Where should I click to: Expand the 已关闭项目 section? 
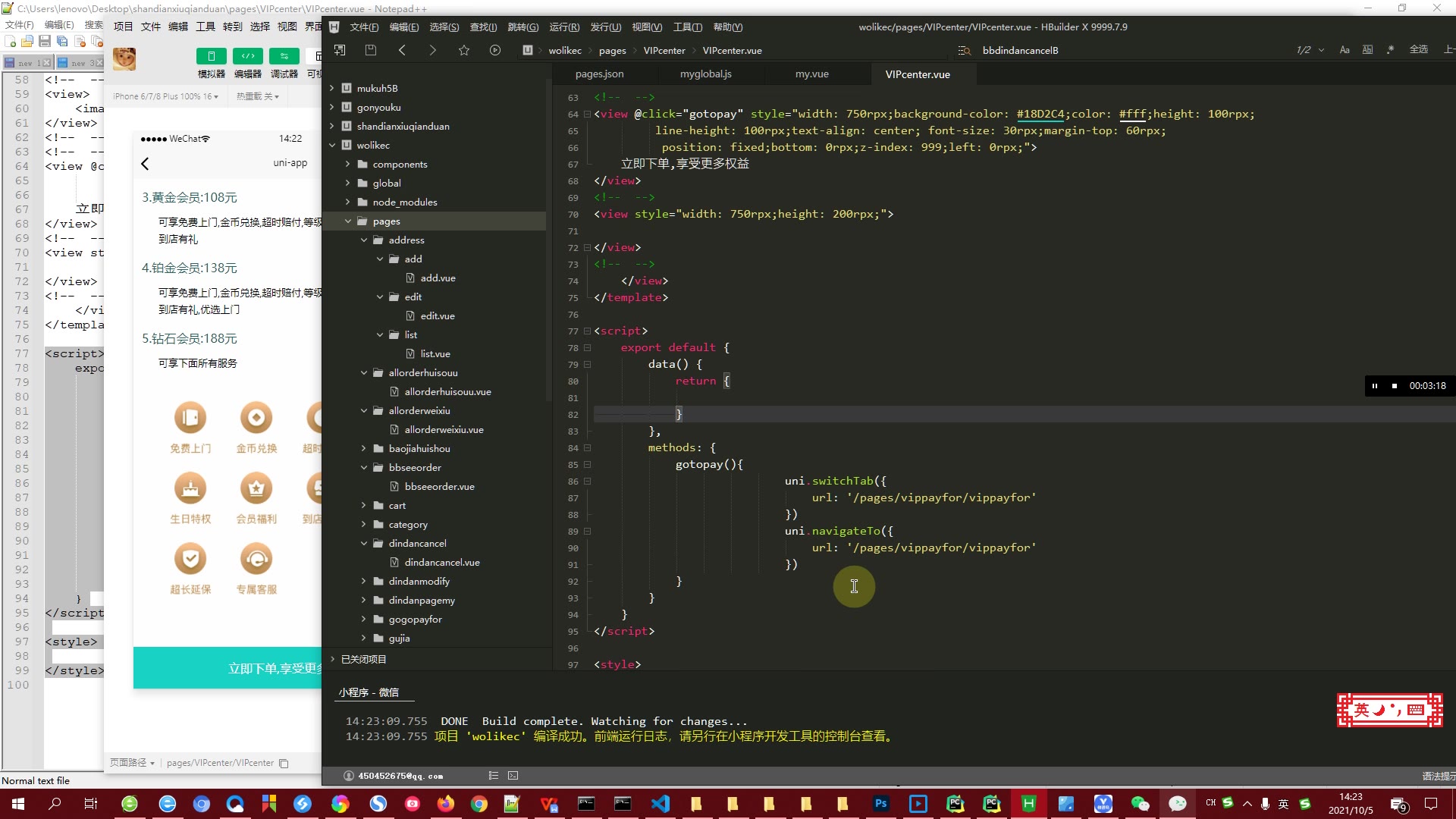click(x=331, y=659)
